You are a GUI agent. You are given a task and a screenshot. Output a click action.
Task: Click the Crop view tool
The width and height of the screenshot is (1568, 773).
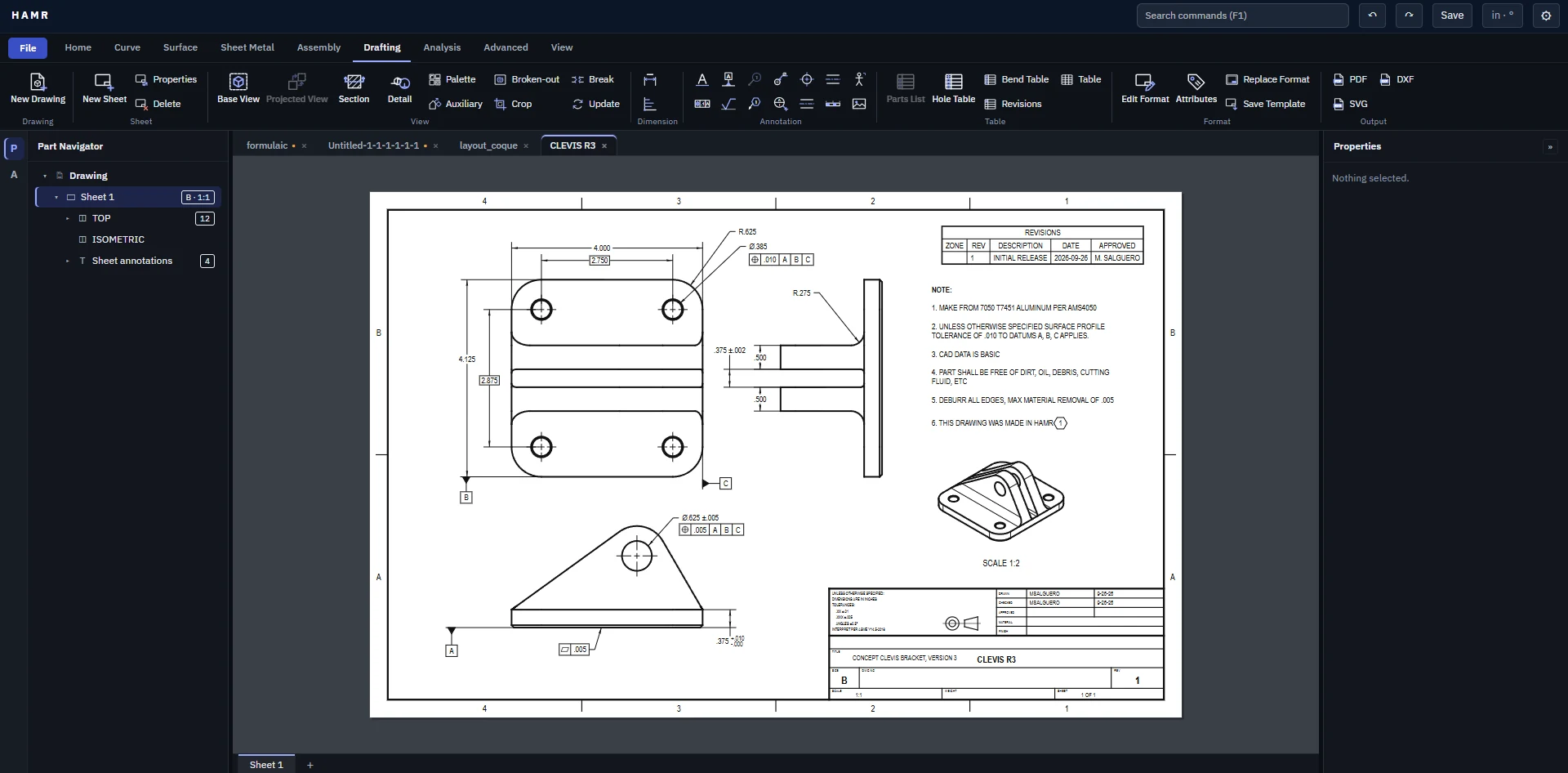tap(513, 104)
